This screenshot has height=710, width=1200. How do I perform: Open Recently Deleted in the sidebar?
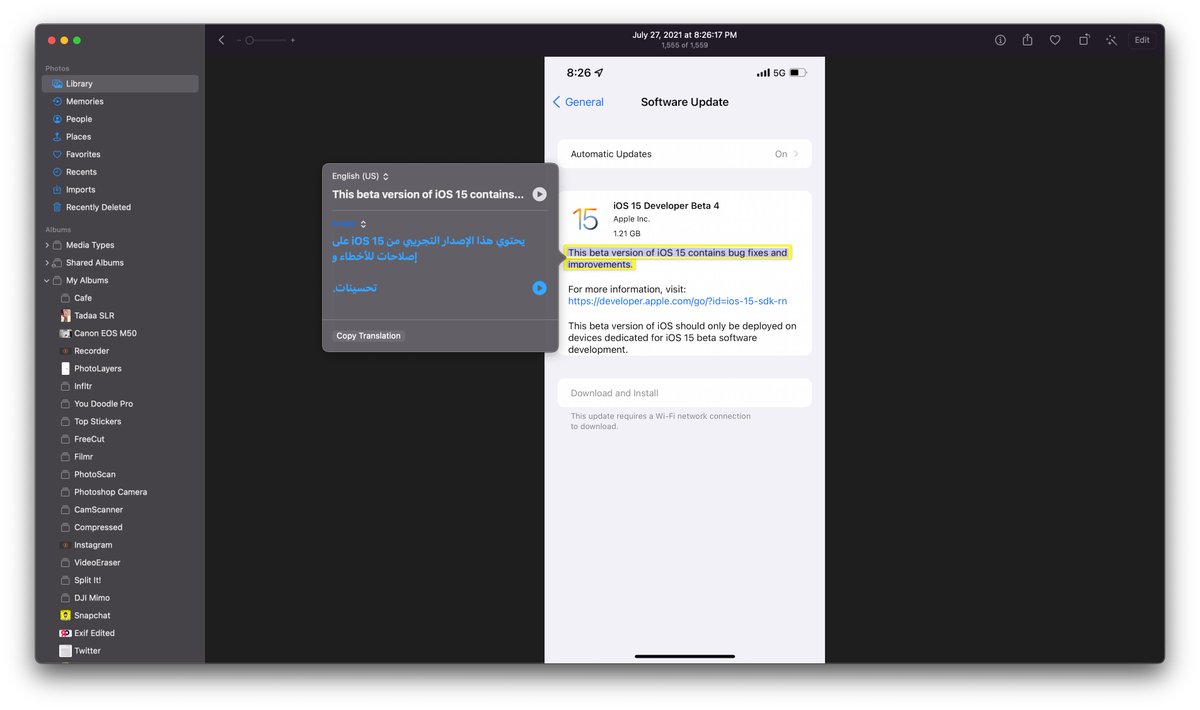[120, 207]
